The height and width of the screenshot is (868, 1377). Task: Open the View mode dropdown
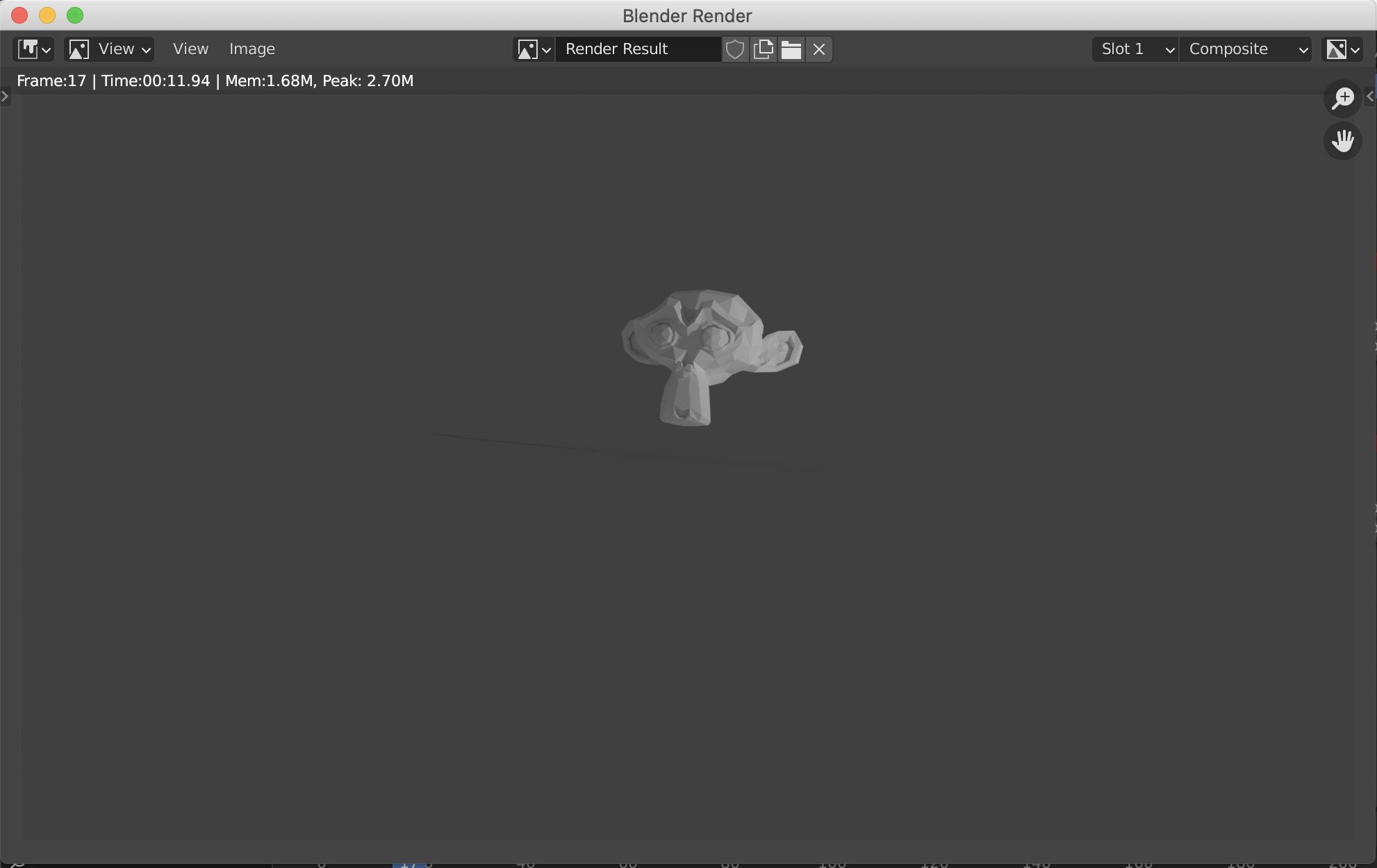tap(109, 49)
